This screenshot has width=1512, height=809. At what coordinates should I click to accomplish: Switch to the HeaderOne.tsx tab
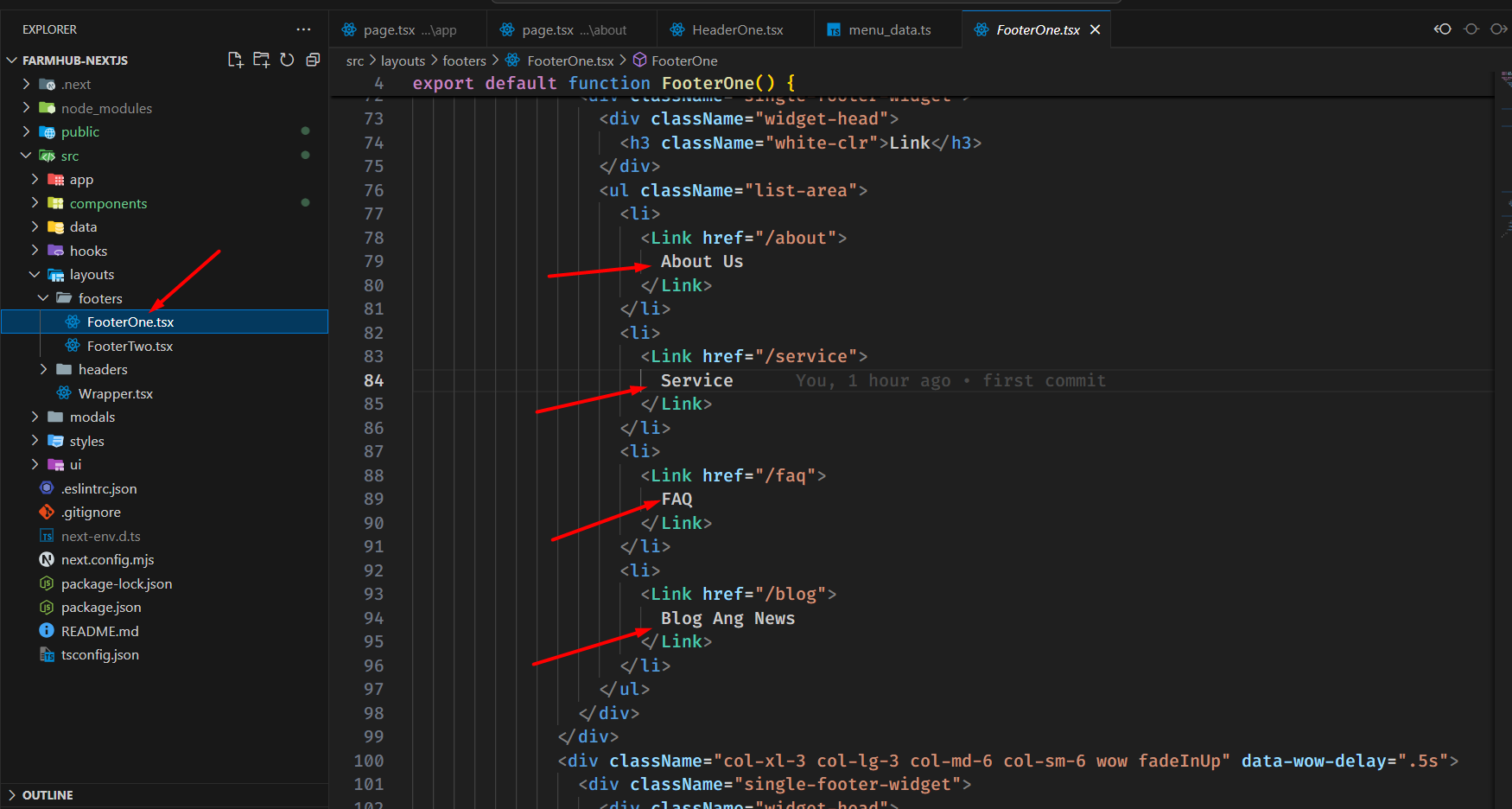point(737,30)
